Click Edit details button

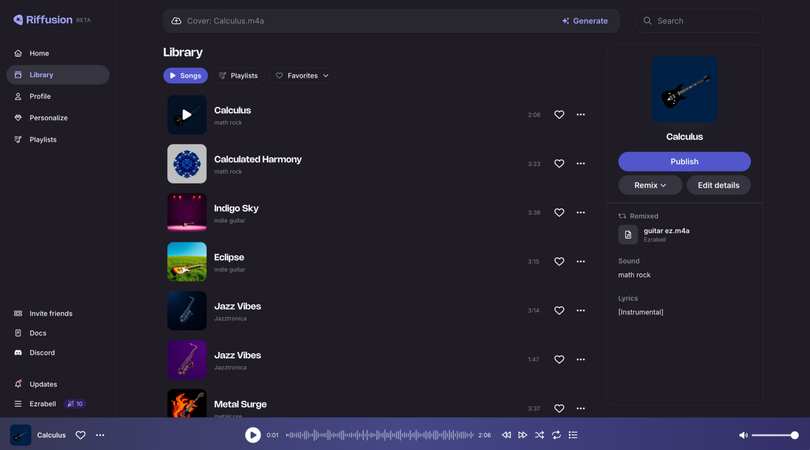(x=719, y=185)
